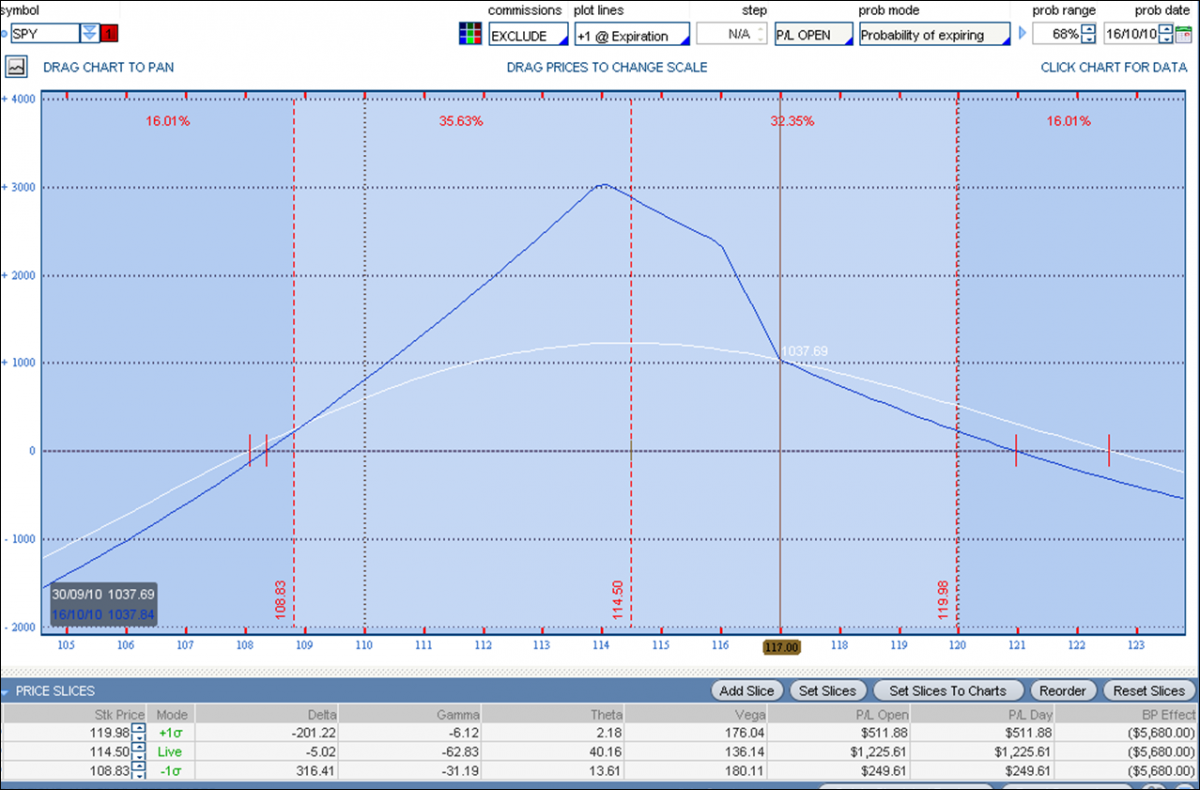
Task: Open the symbol list arrow beside SPY
Action: pos(90,33)
